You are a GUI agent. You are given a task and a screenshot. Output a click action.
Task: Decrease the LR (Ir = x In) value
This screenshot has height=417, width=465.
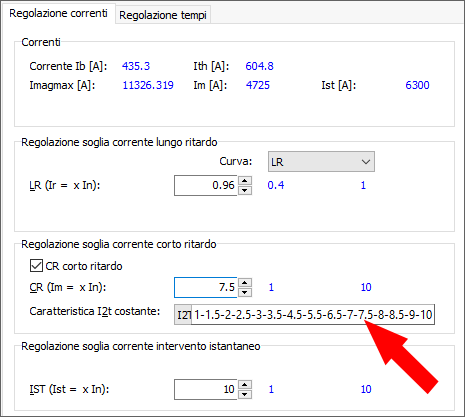click(245, 190)
